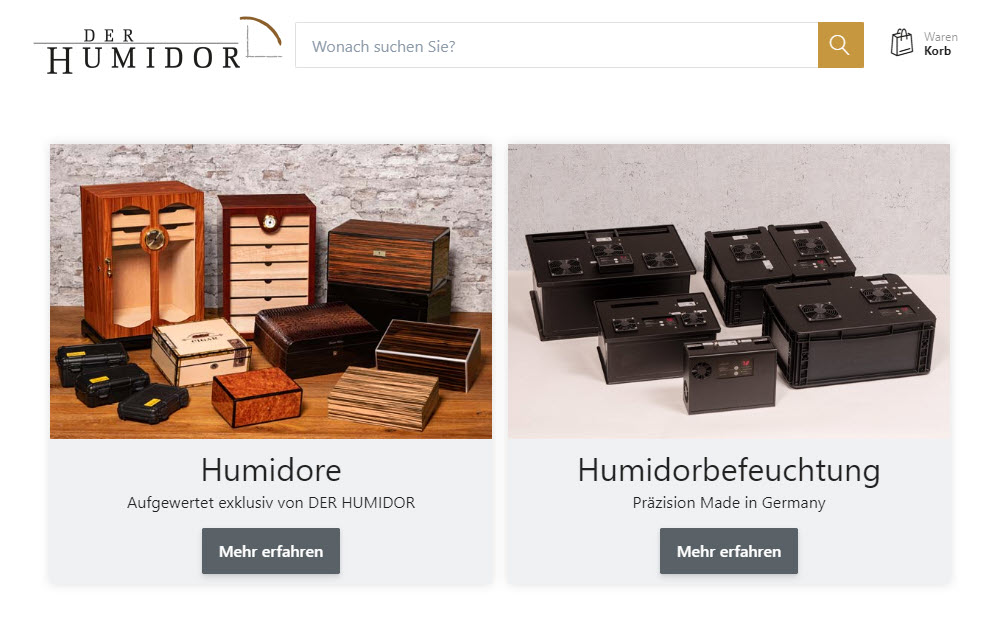1000x625 pixels.
Task: Click the drawer humidor with hygrometer
Action: (x=268, y=258)
